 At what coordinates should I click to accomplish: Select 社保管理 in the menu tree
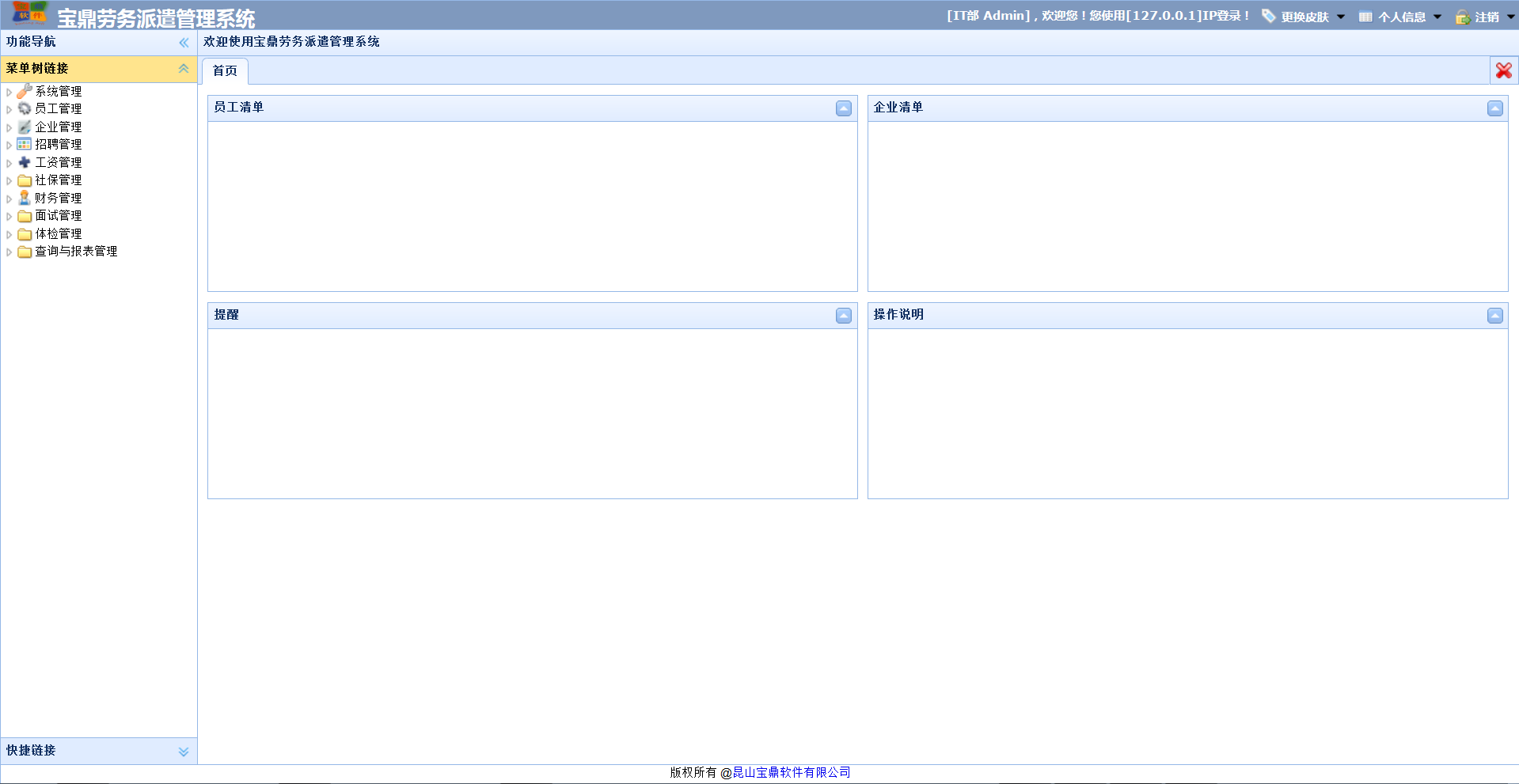click(x=59, y=180)
